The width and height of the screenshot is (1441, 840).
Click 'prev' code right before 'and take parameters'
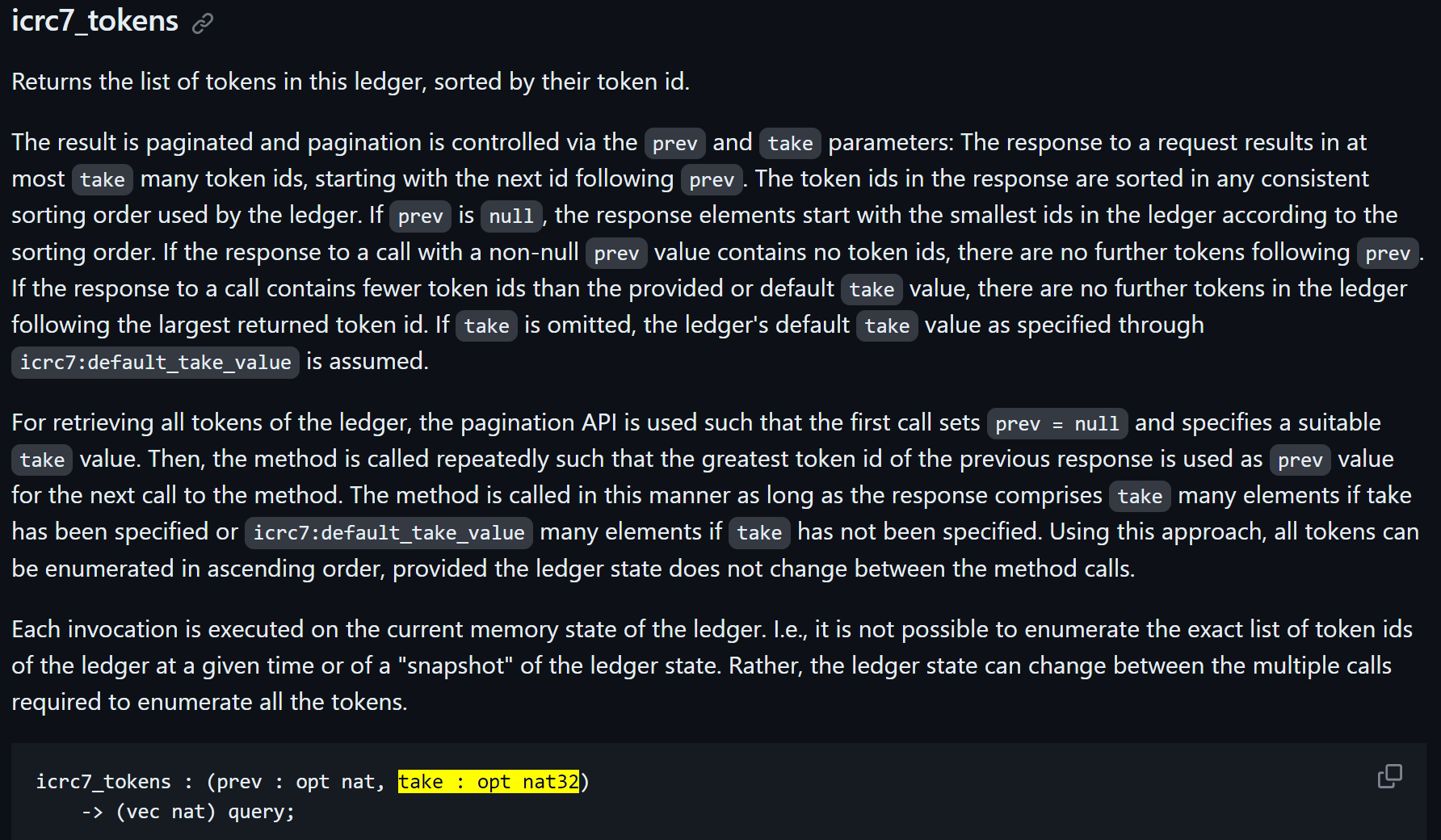pyautogui.click(x=674, y=143)
